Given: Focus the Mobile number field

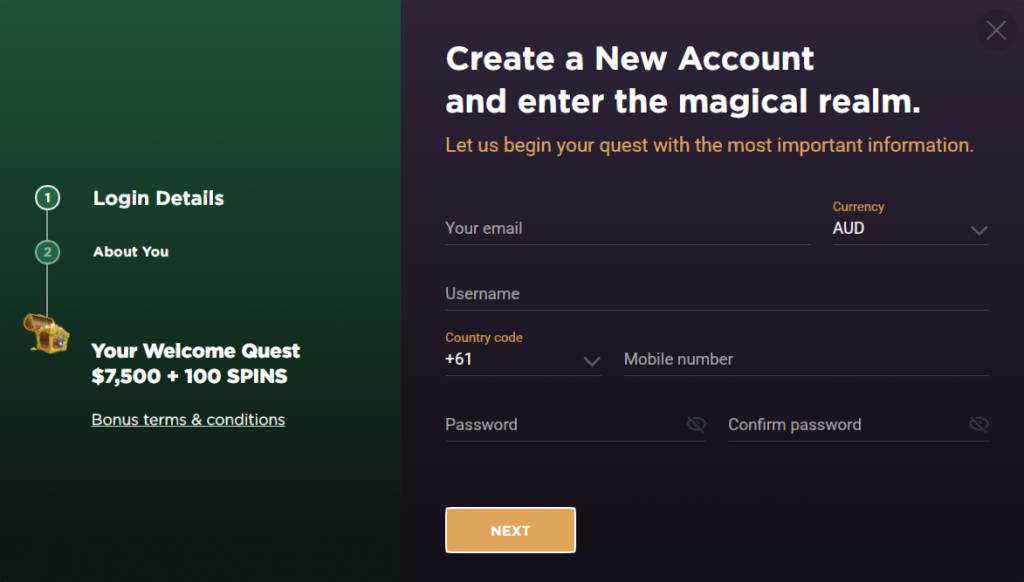Looking at the screenshot, I should point(806,359).
